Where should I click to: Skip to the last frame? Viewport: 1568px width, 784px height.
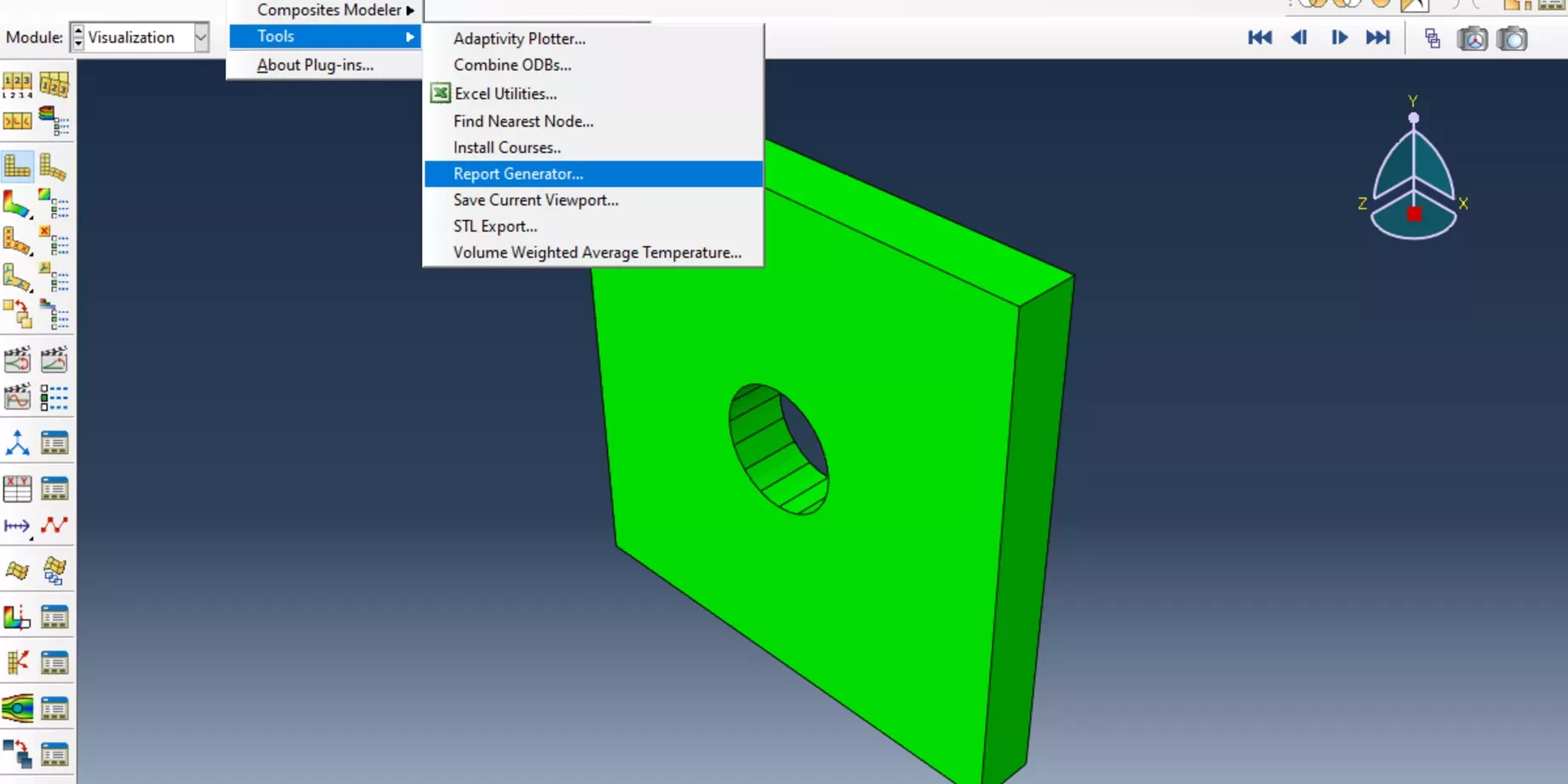tap(1377, 37)
